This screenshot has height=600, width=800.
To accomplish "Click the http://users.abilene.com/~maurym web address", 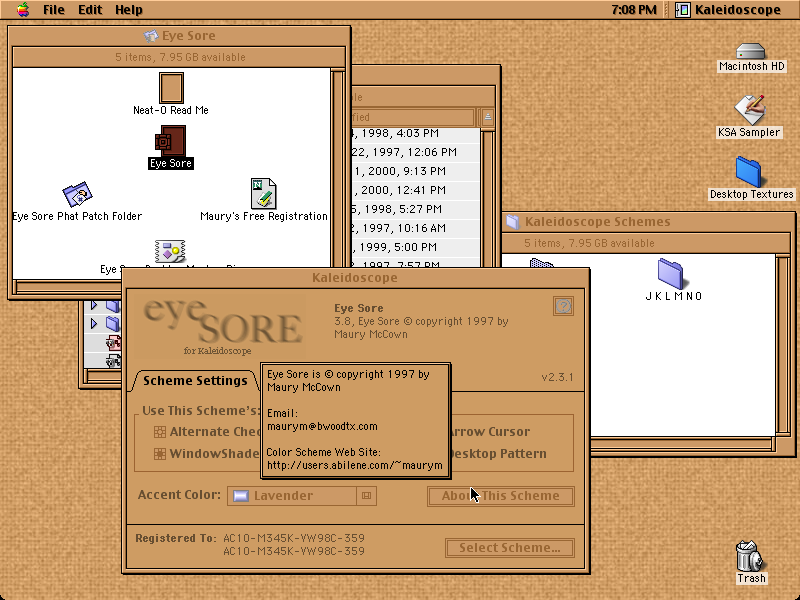I will [x=355, y=465].
